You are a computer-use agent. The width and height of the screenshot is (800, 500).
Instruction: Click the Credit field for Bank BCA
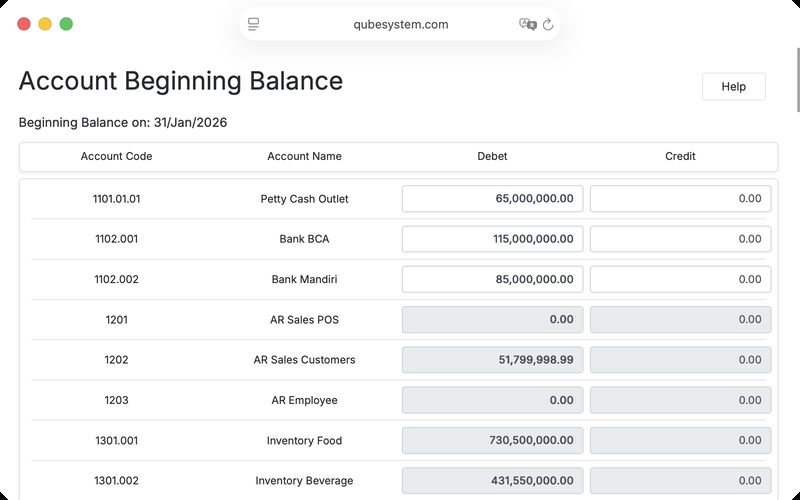click(681, 239)
